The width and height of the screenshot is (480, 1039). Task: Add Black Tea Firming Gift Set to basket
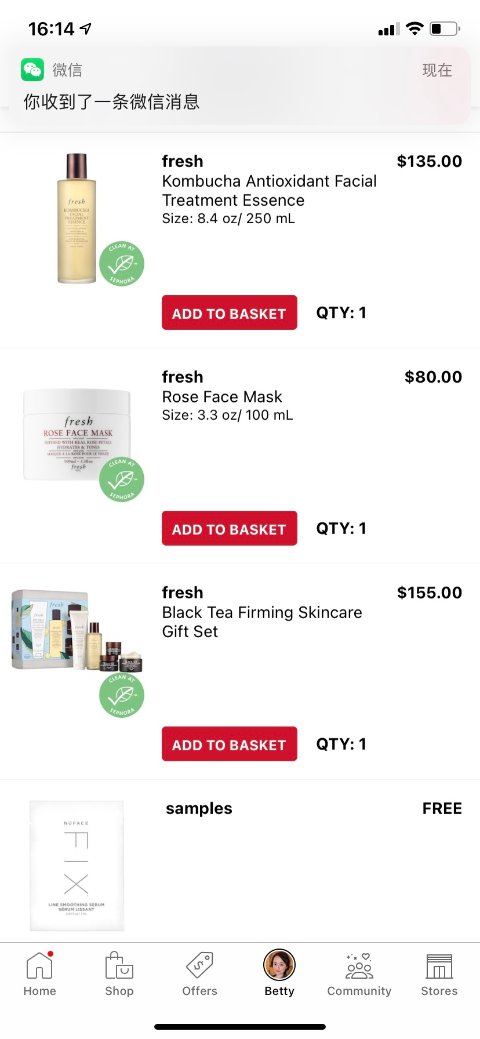click(229, 744)
